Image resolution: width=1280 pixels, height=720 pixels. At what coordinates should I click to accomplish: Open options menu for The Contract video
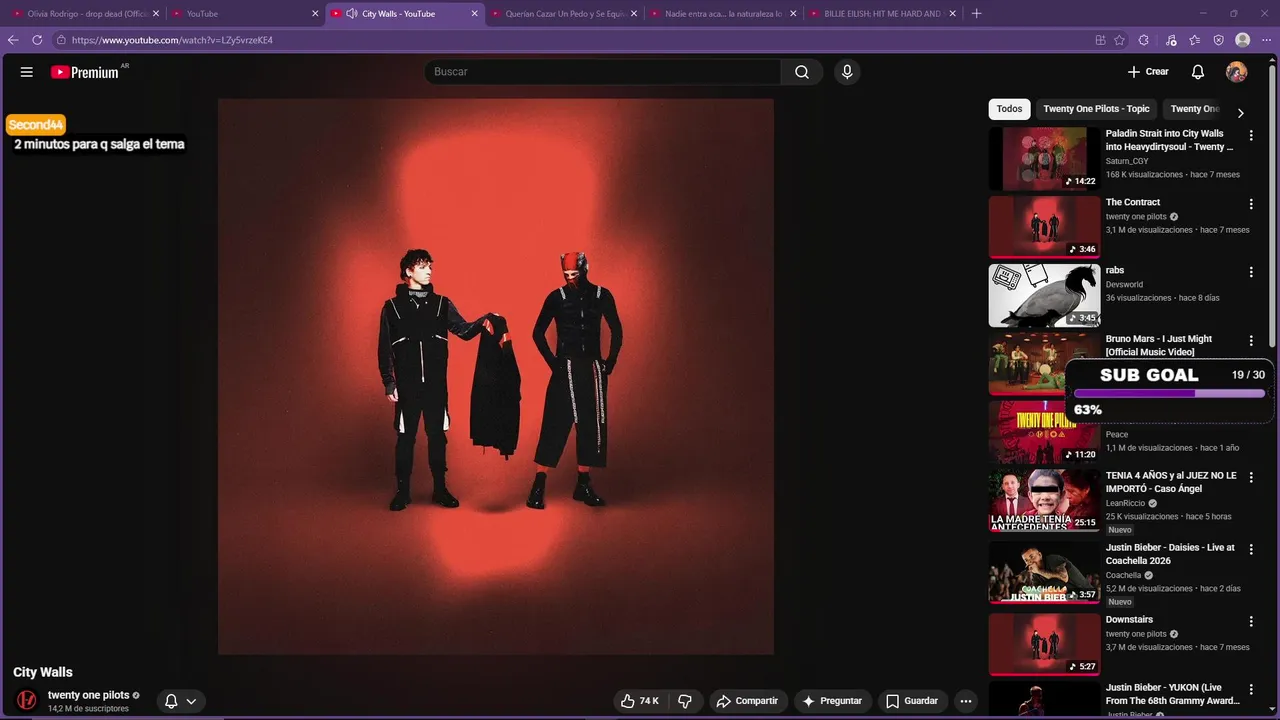pyautogui.click(x=1251, y=204)
